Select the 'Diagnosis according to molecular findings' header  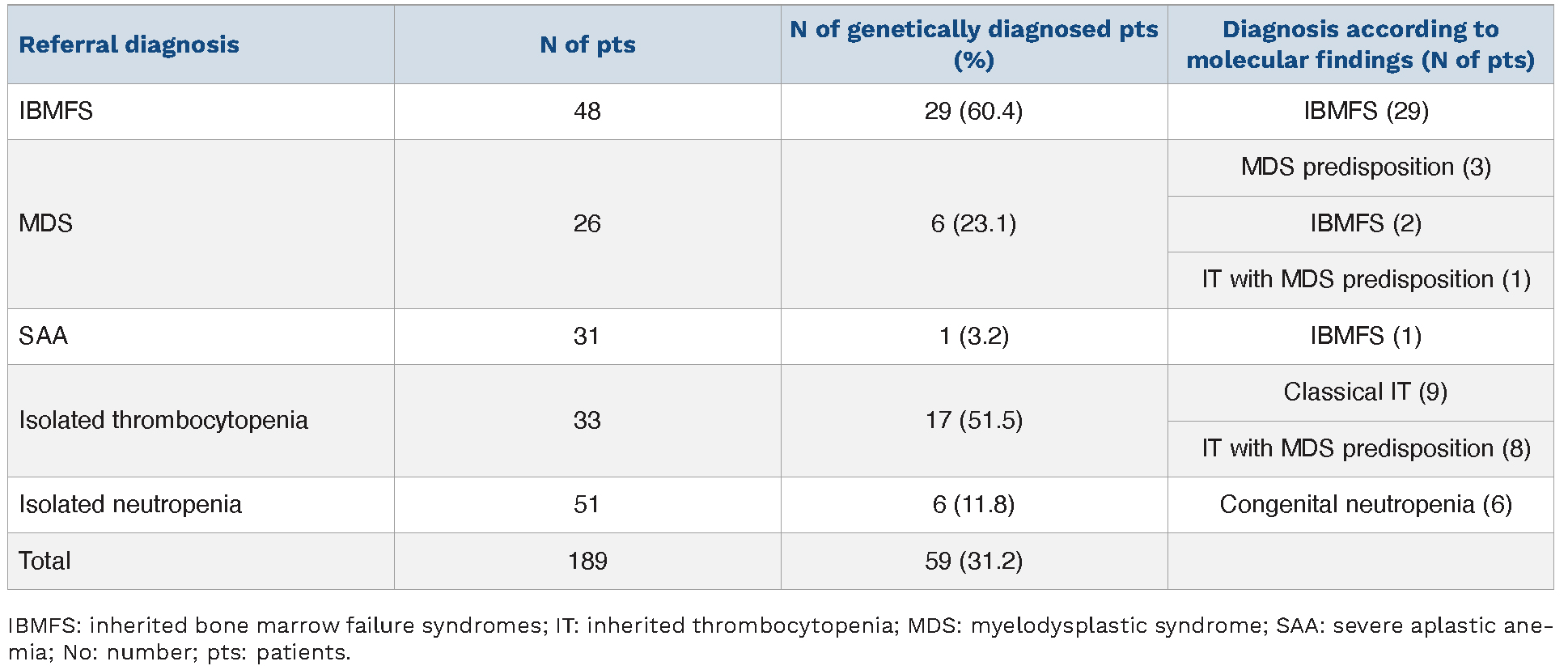[x=1360, y=45]
